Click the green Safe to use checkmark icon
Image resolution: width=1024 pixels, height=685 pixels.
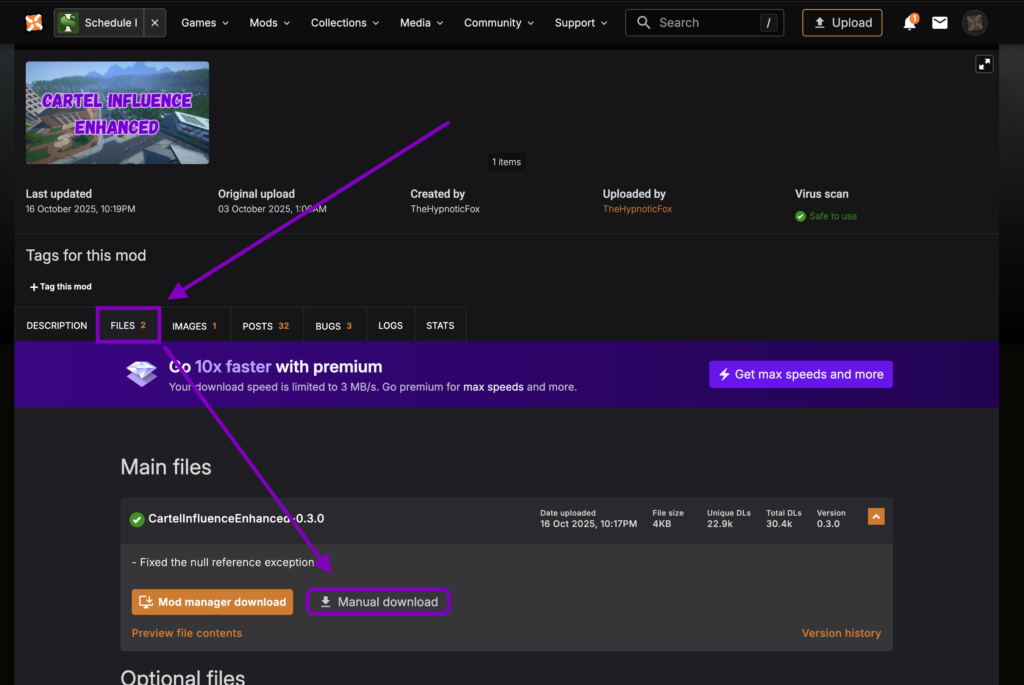[800, 216]
